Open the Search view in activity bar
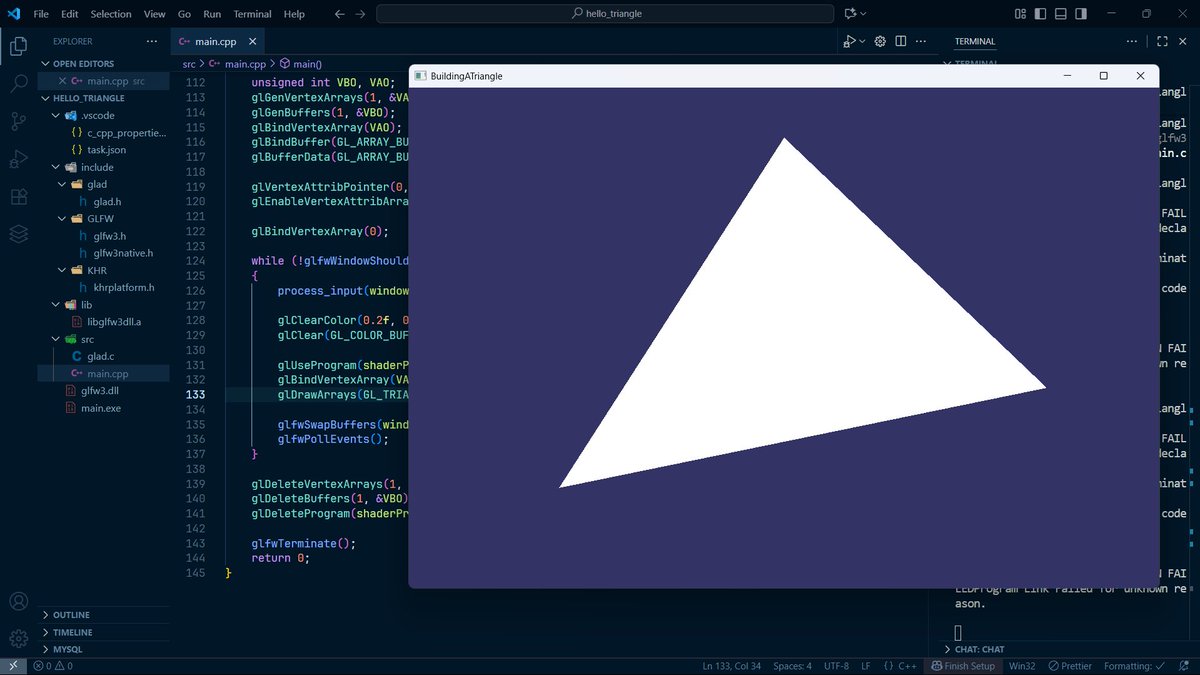 (x=18, y=84)
